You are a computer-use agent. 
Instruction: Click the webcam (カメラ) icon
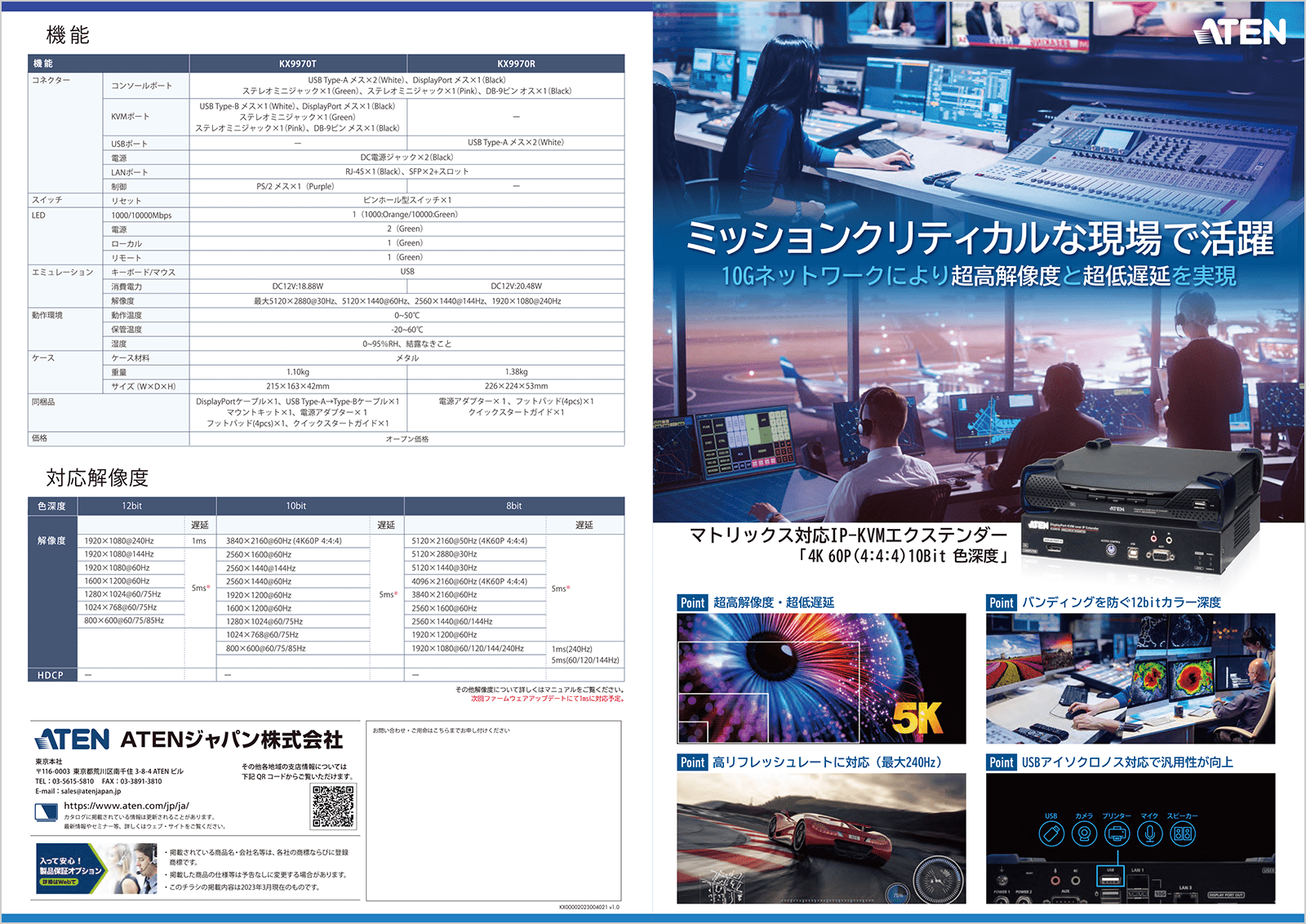[x=1084, y=834]
